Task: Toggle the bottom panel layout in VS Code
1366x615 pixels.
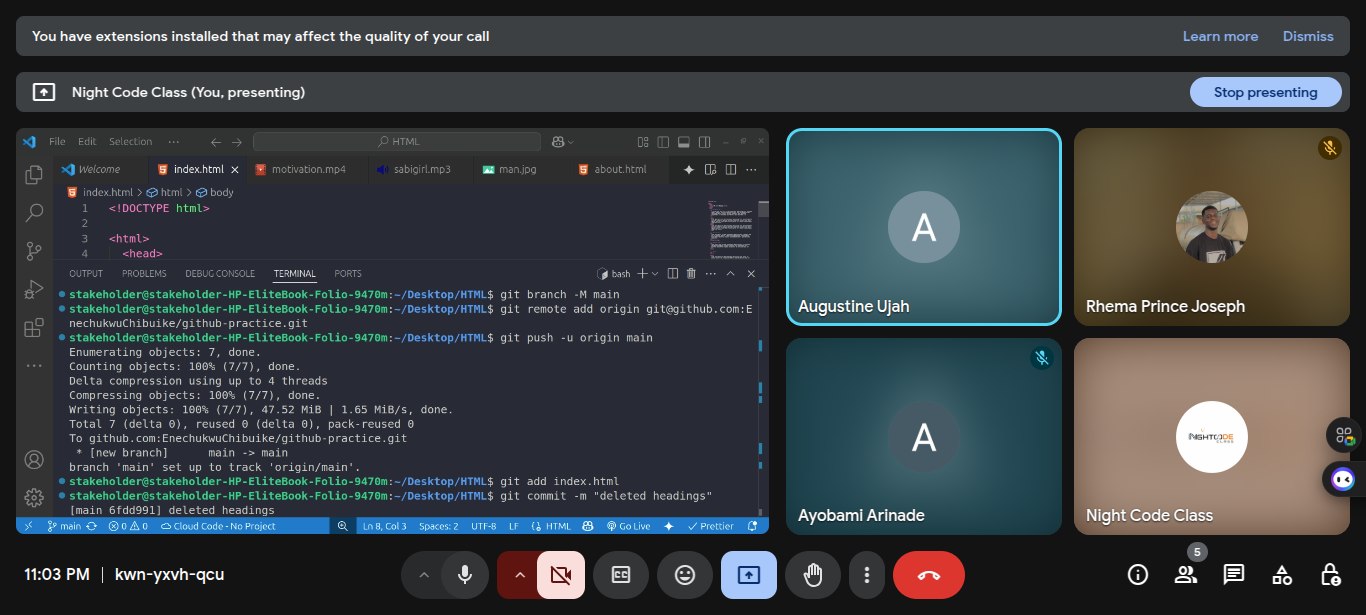Action: coord(684,142)
